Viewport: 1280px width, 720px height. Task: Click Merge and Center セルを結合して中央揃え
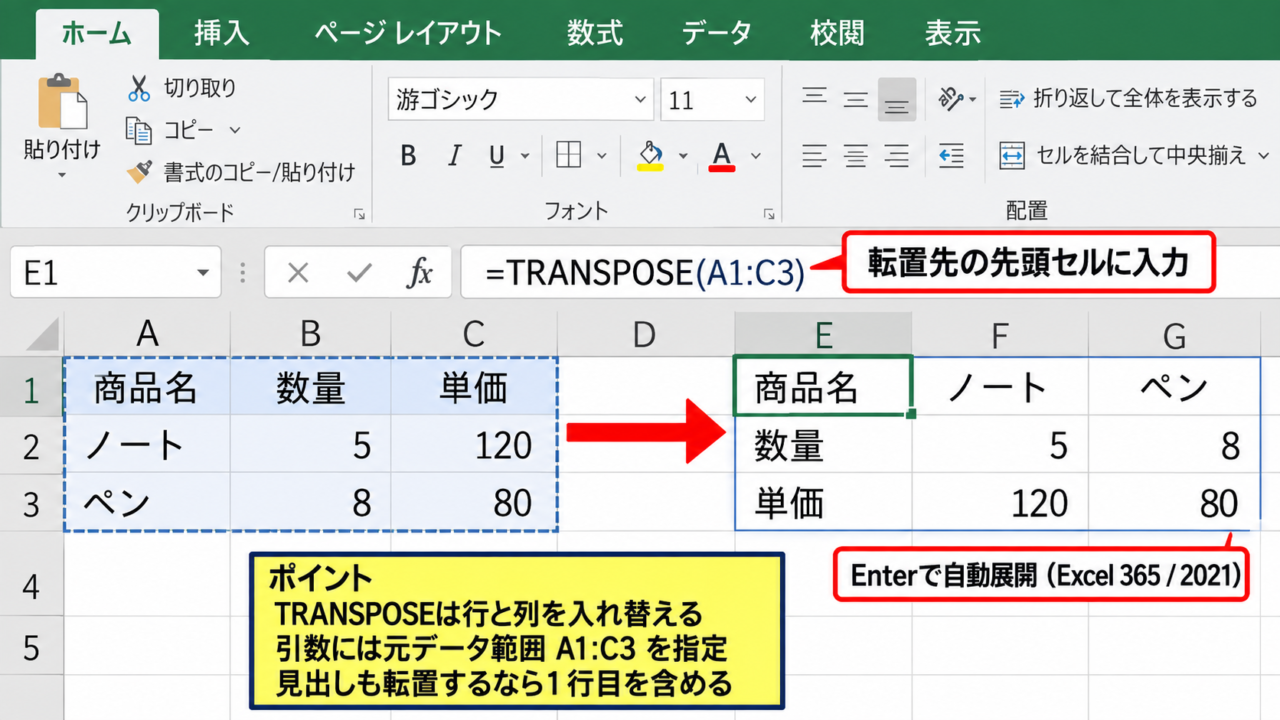(1122, 155)
